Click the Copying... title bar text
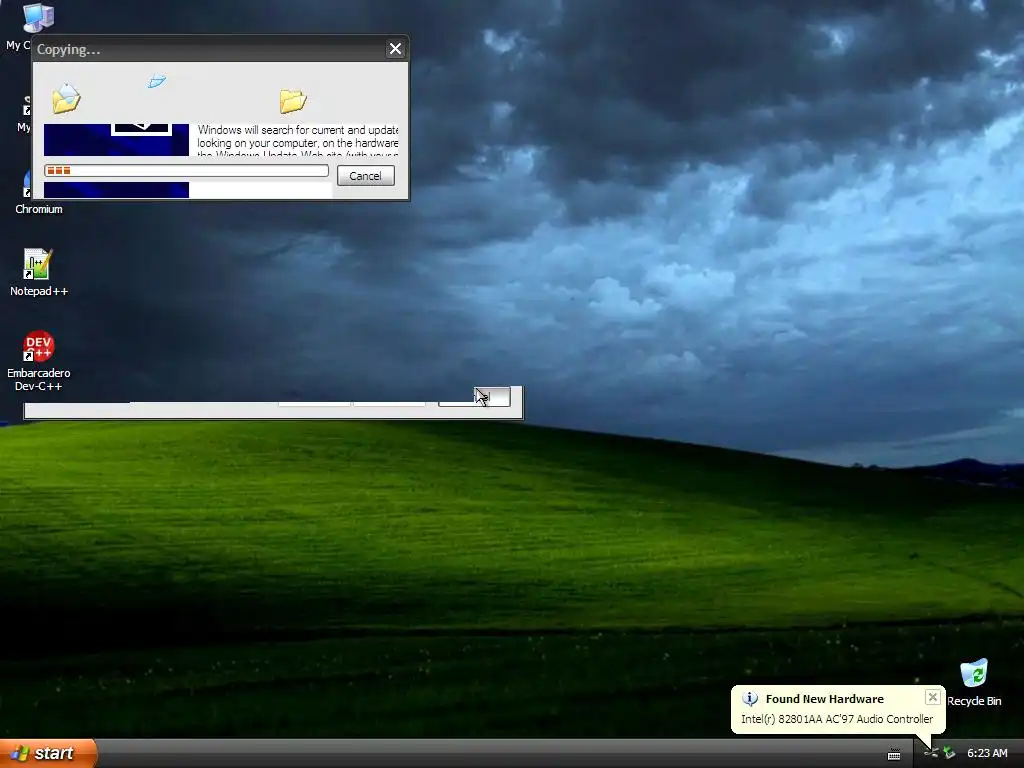This screenshot has height=768, width=1024. click(x=68, y=50)
